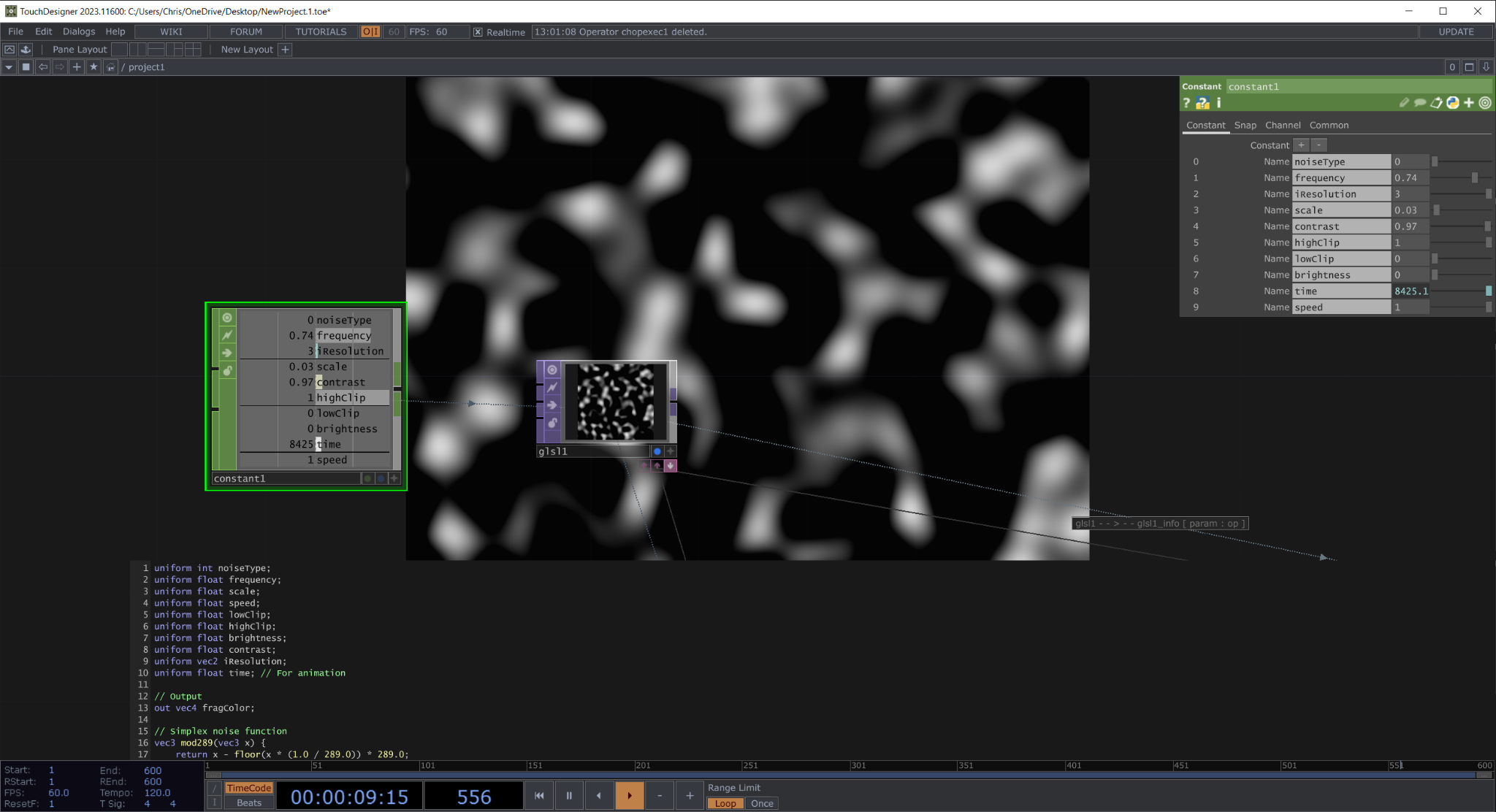Open the Python help icon in parameters

tap(1202, 103)
